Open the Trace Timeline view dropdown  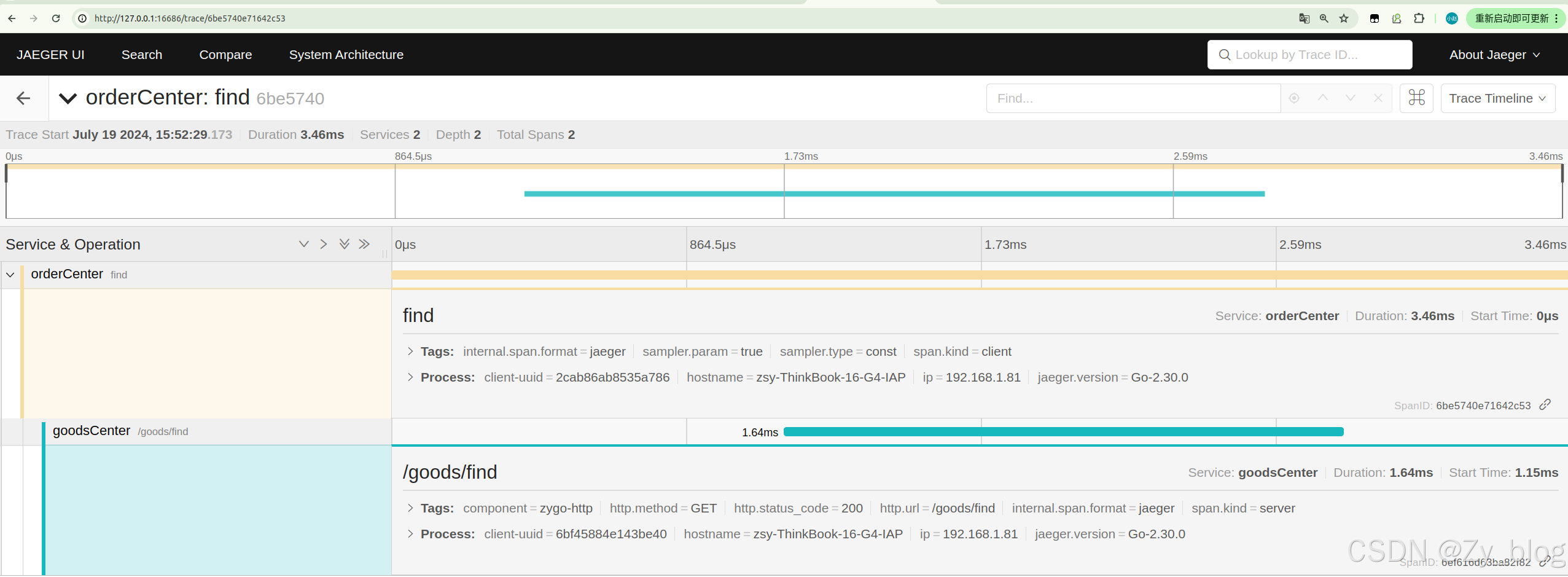point(1497,98)
